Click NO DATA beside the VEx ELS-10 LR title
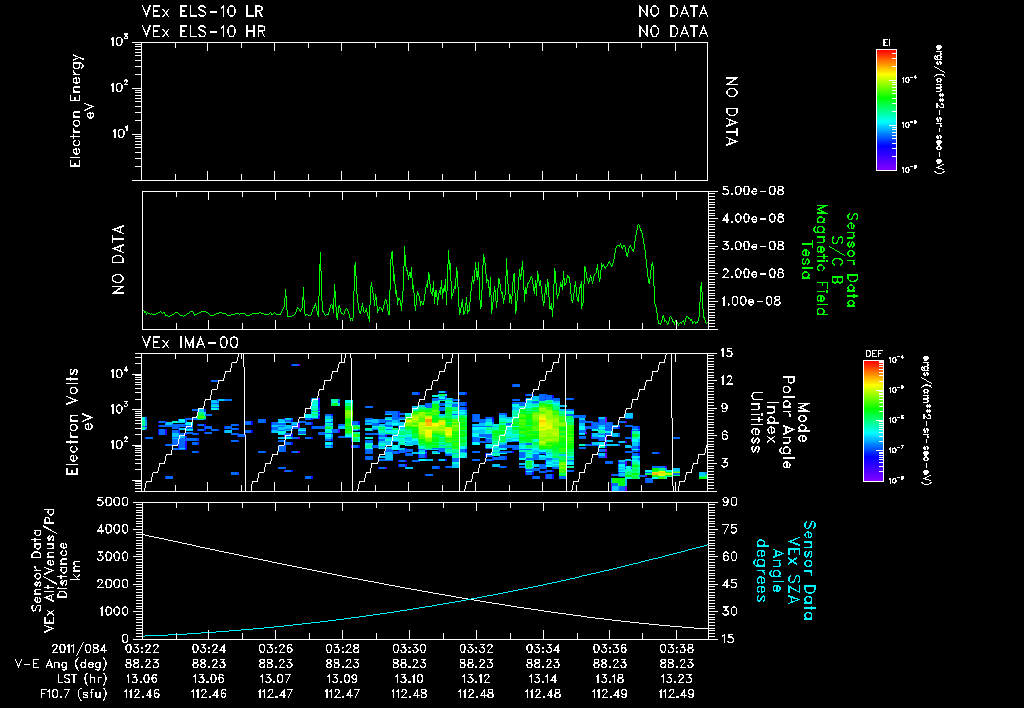This screenshot has height=708, width=1024. click(673, 11)
